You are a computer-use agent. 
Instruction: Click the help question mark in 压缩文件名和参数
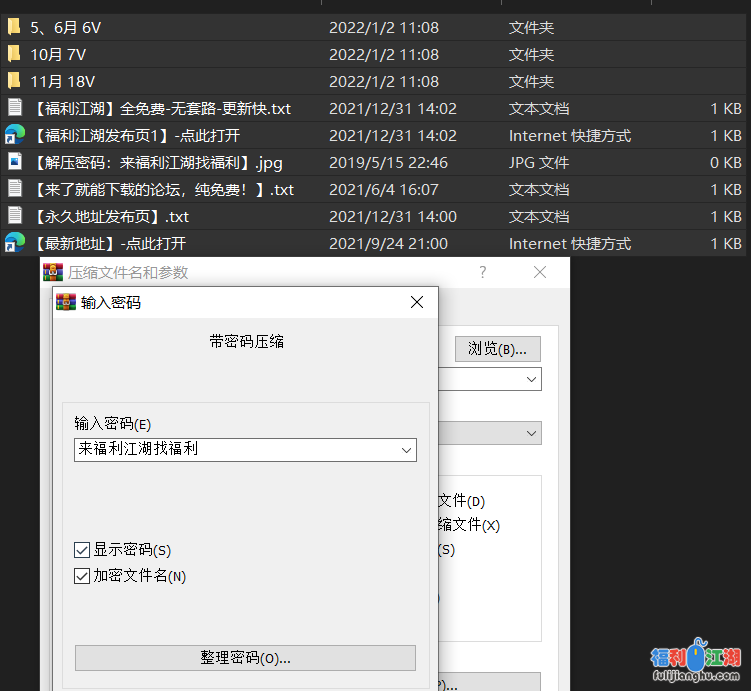click(x=483, y=272)
